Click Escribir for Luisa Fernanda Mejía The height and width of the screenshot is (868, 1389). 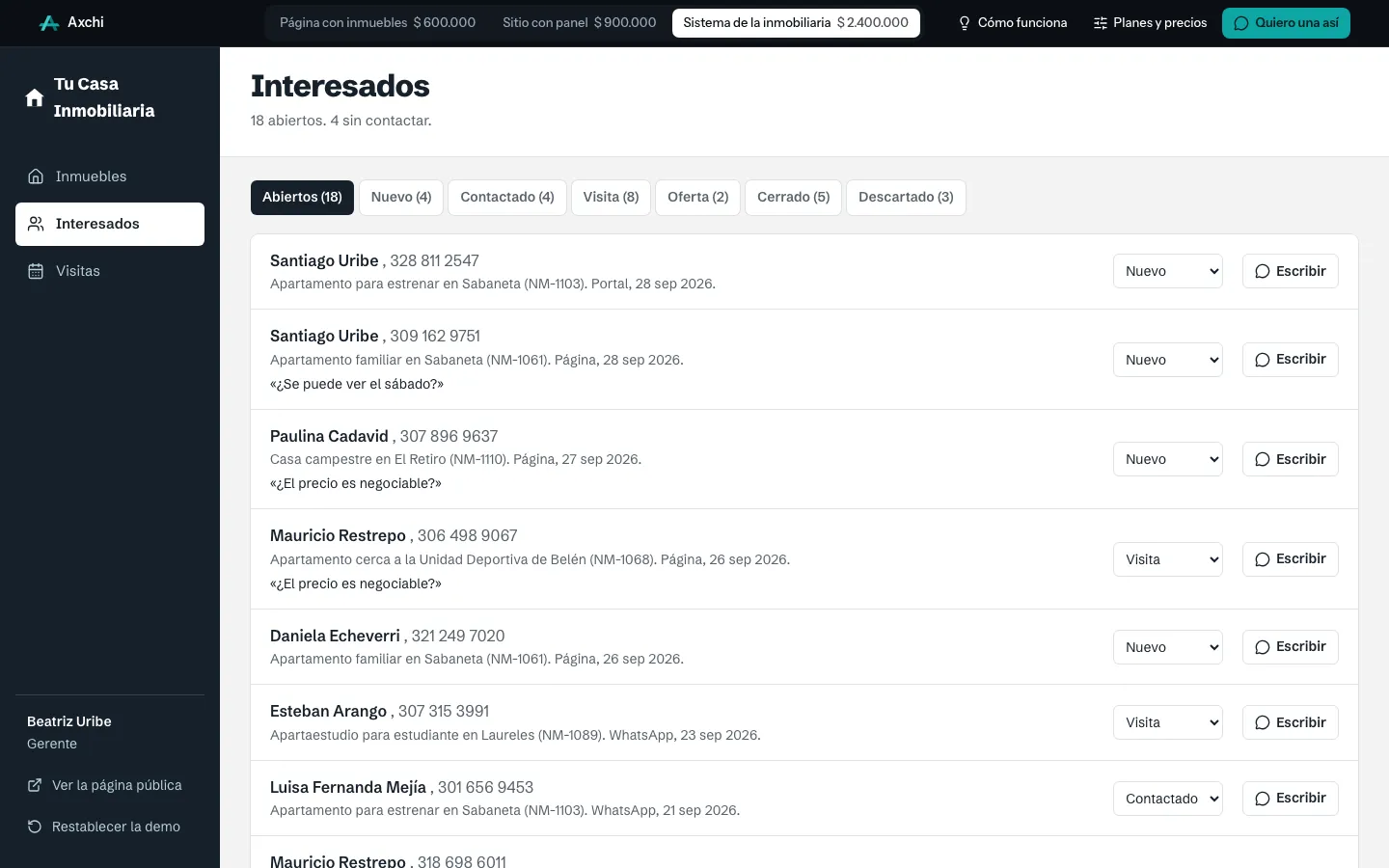click(x=1291, y=799)
